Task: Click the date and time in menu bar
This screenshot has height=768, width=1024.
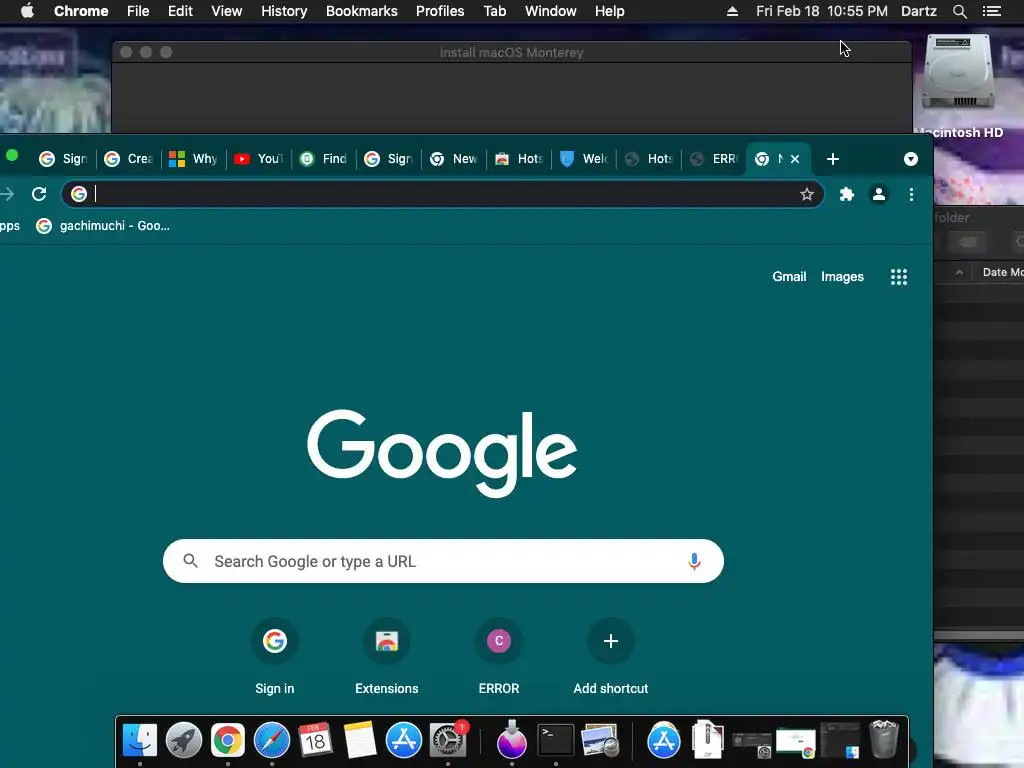Action: 822,11
